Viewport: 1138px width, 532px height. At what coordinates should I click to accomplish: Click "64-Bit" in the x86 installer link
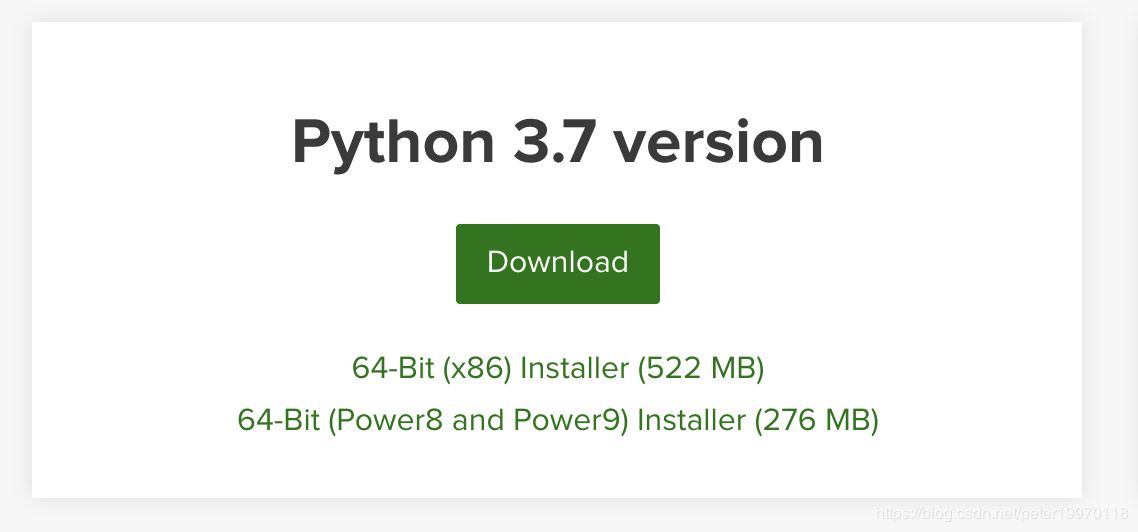coord(393,369)
